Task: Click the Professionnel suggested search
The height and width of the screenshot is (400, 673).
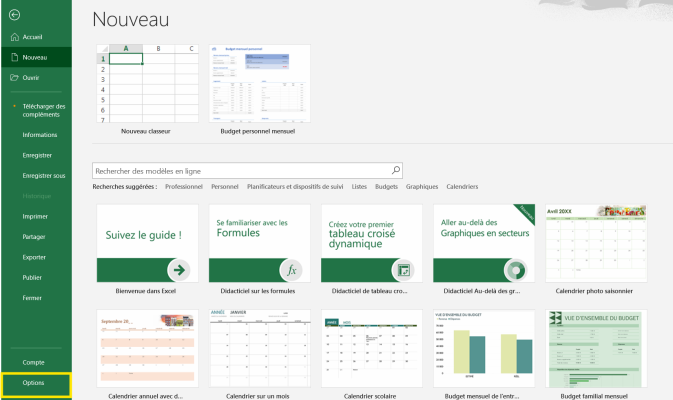Action: [x=184, y=187]
